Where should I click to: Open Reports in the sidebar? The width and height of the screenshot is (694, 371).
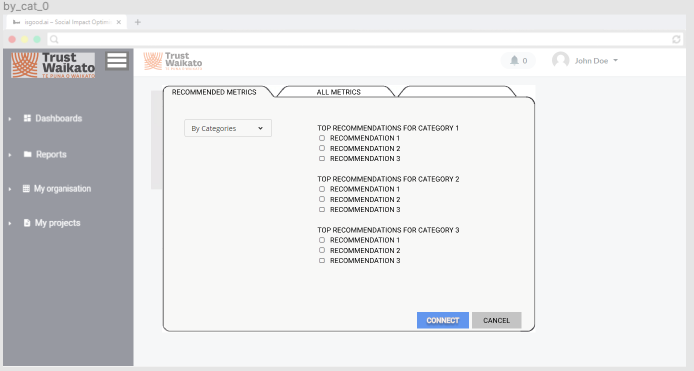pos(51,154)
